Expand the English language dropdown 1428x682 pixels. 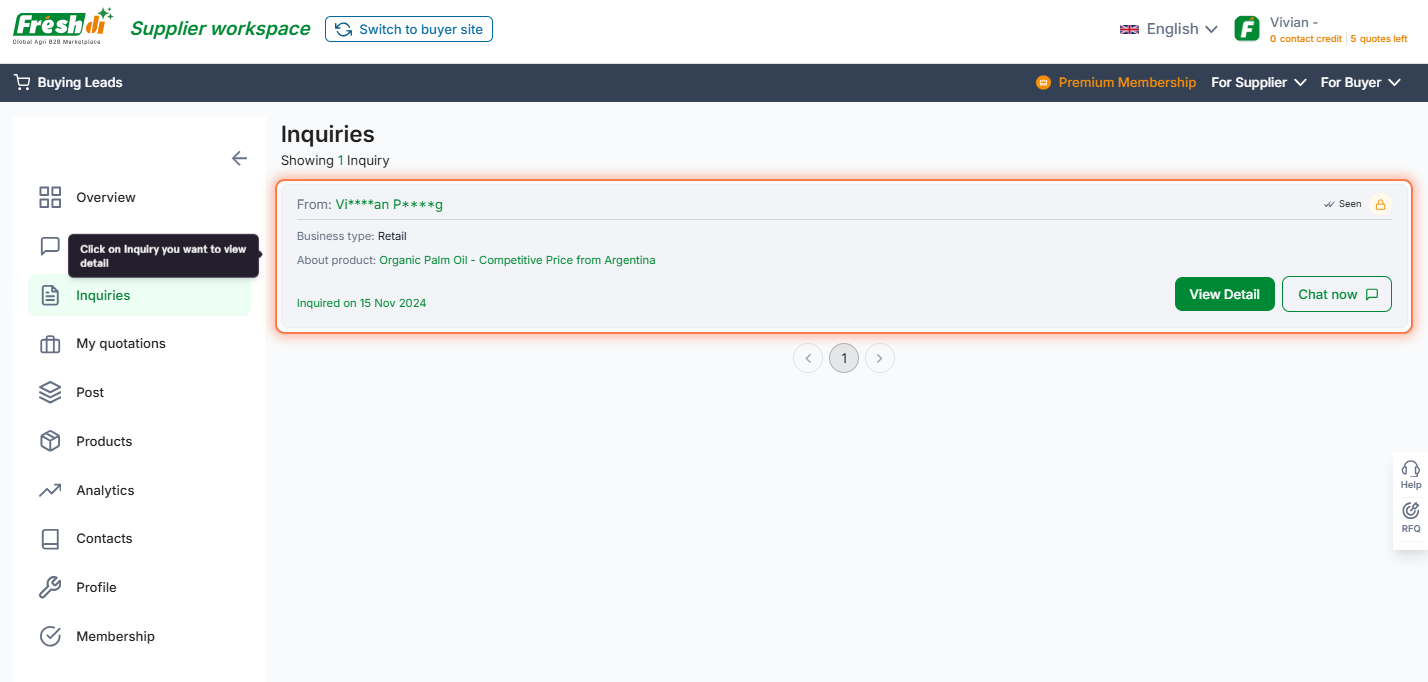(x=1168, y=29)
